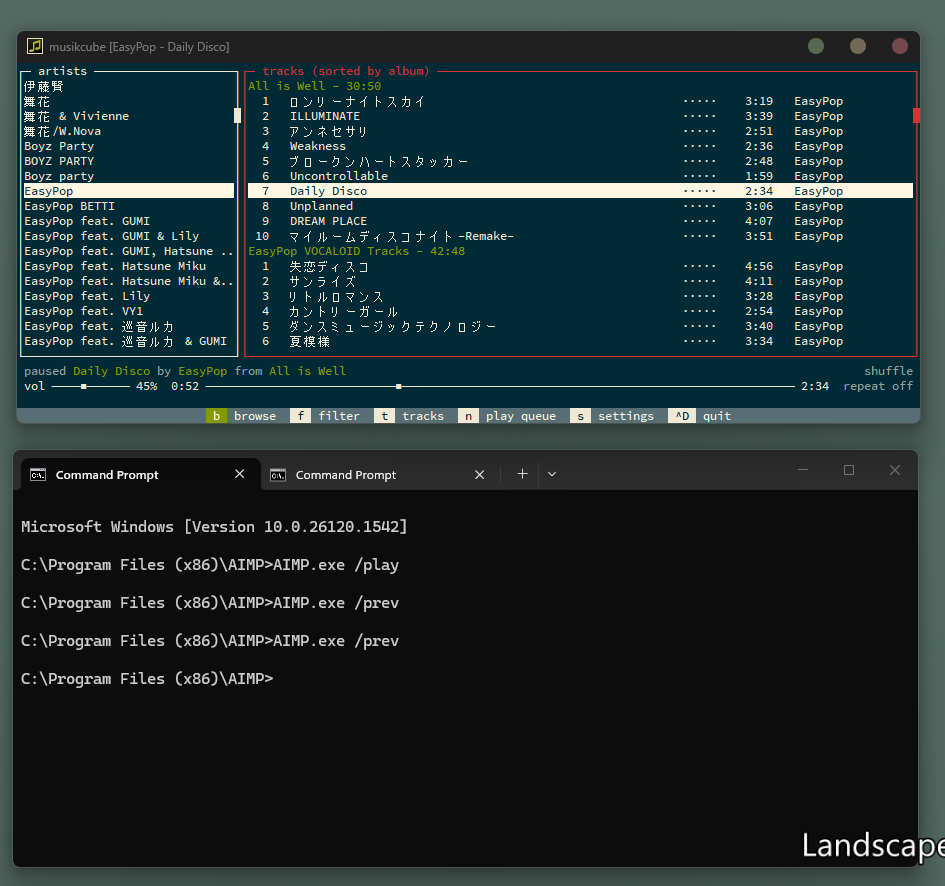Select artist EasyPop feat. Hatsune Miku
The width and height of the screenshot is (945, 886).
(129, 266)
